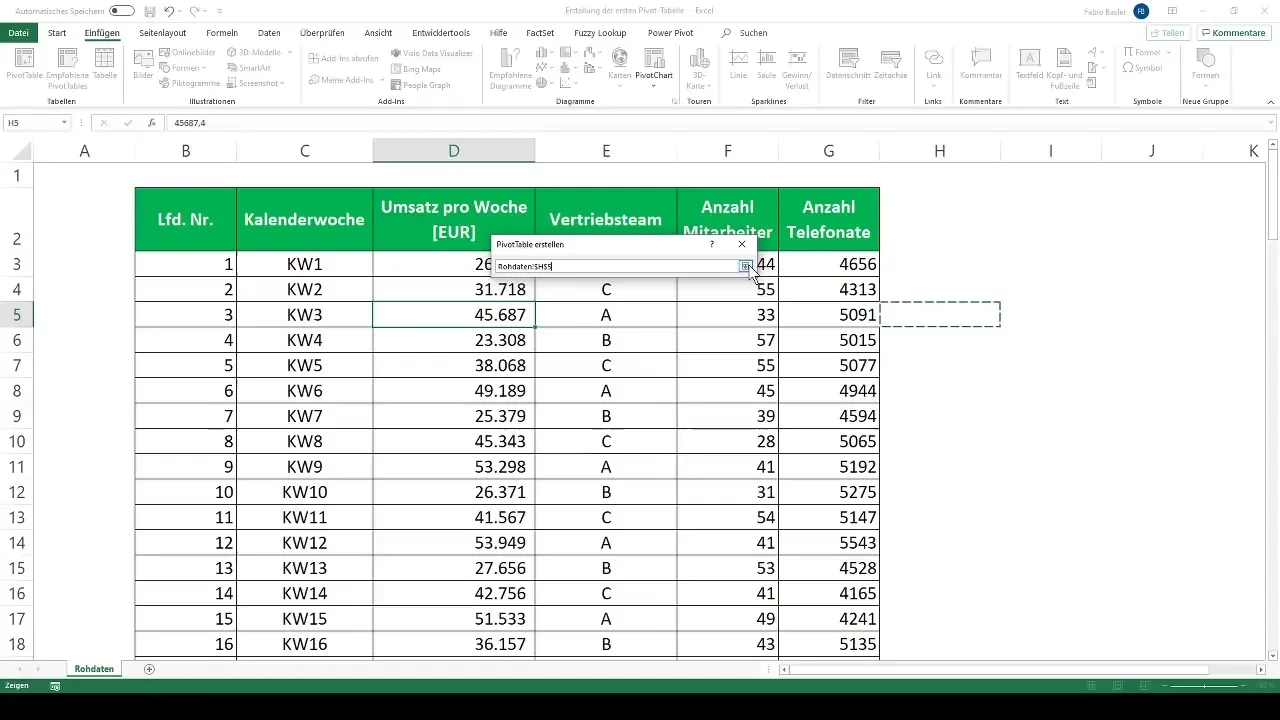Screen dimensions: 1280x720
Task: Select the Rohdaten sheet tab
Action: point(95,669)
